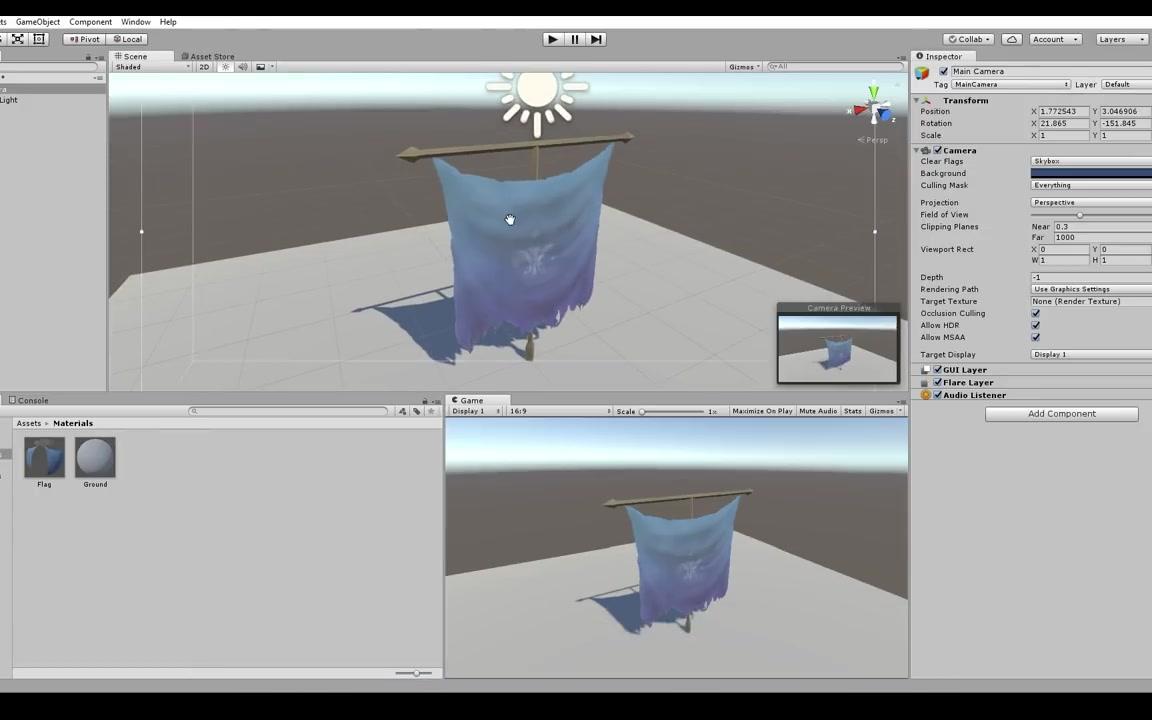This screenshot has width=1152, height=720.
Task: Enable Occlusion Culling for the camera
Action: coord(1036,313)
